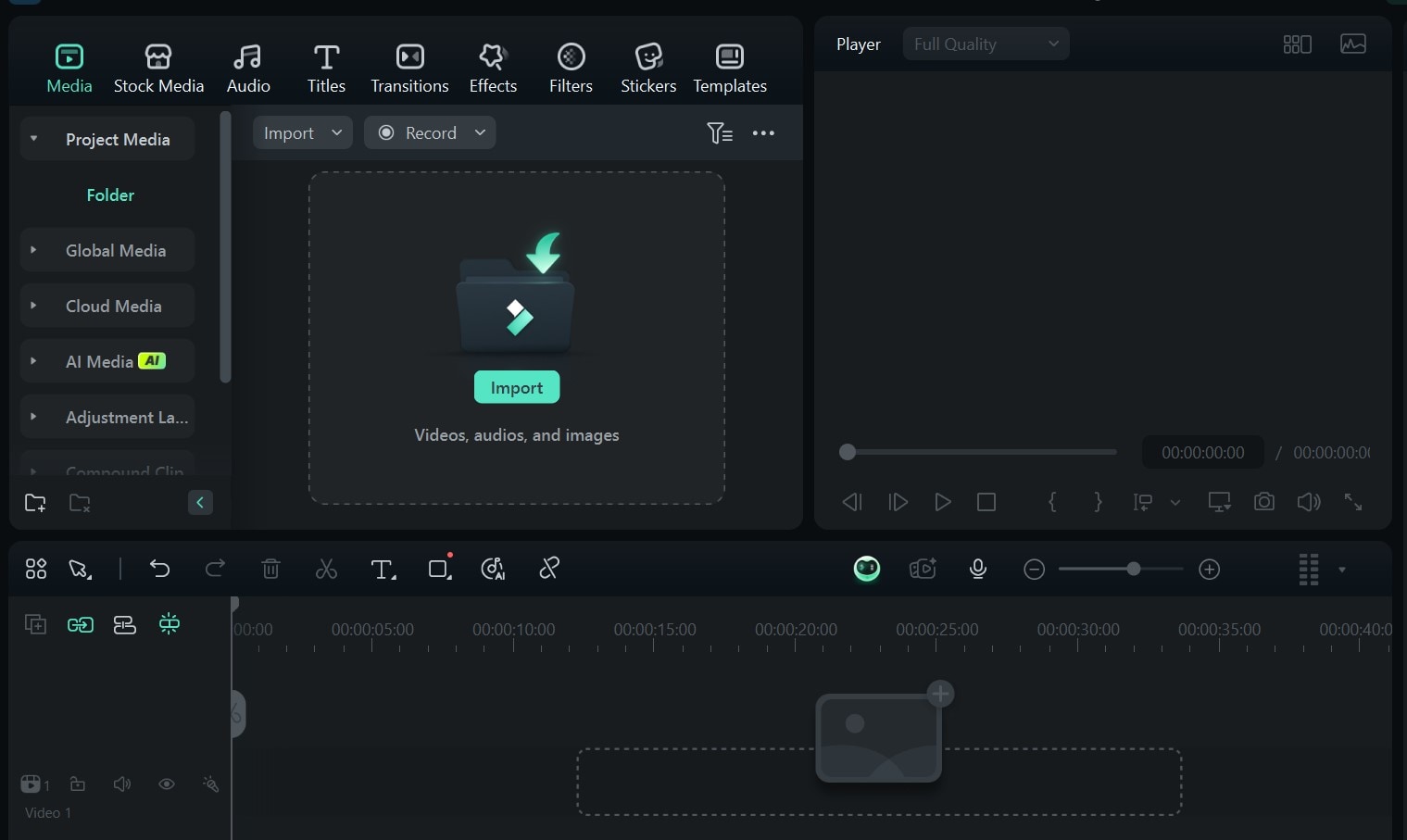Switch to the Templates tab
Viewport: 1407px width, 840px height.
(730, 69)
